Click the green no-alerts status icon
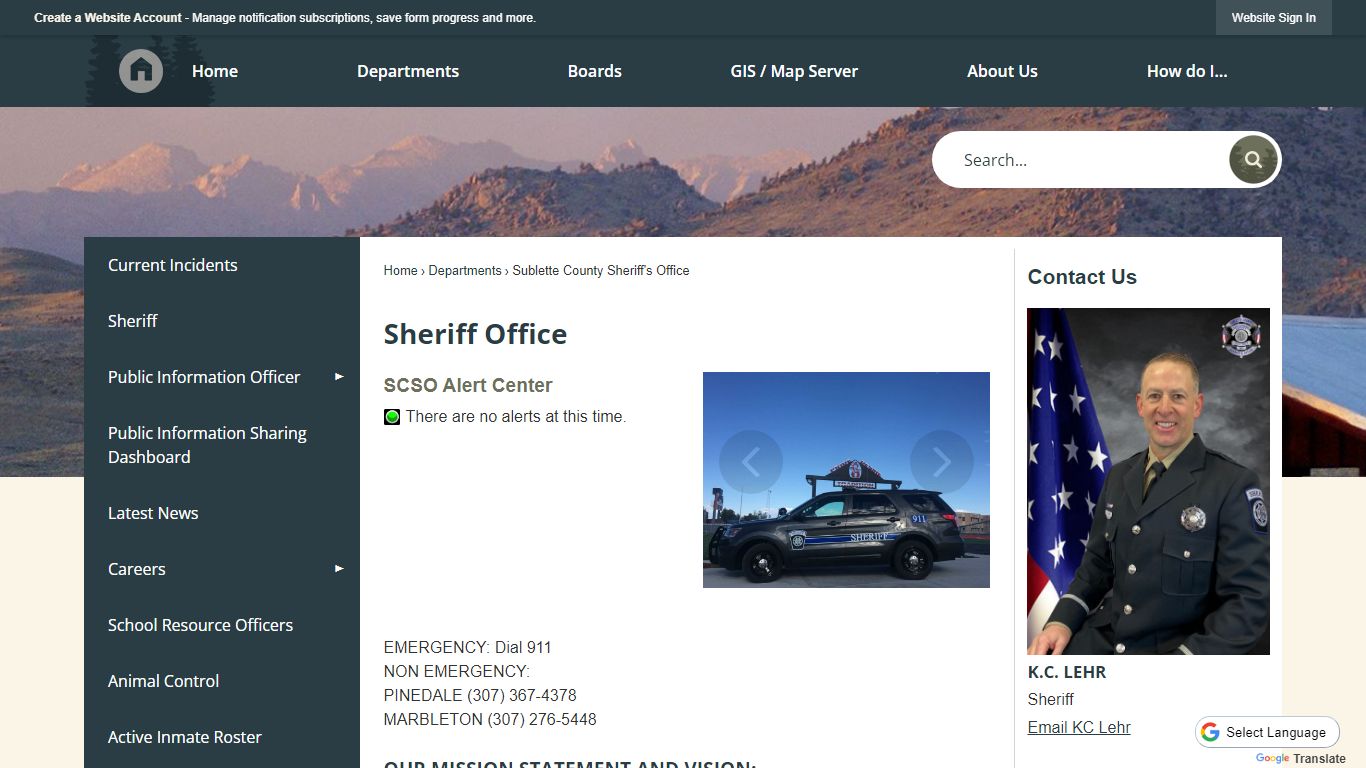Viewport: 1366px width, 768px height. tap(392, 417)
